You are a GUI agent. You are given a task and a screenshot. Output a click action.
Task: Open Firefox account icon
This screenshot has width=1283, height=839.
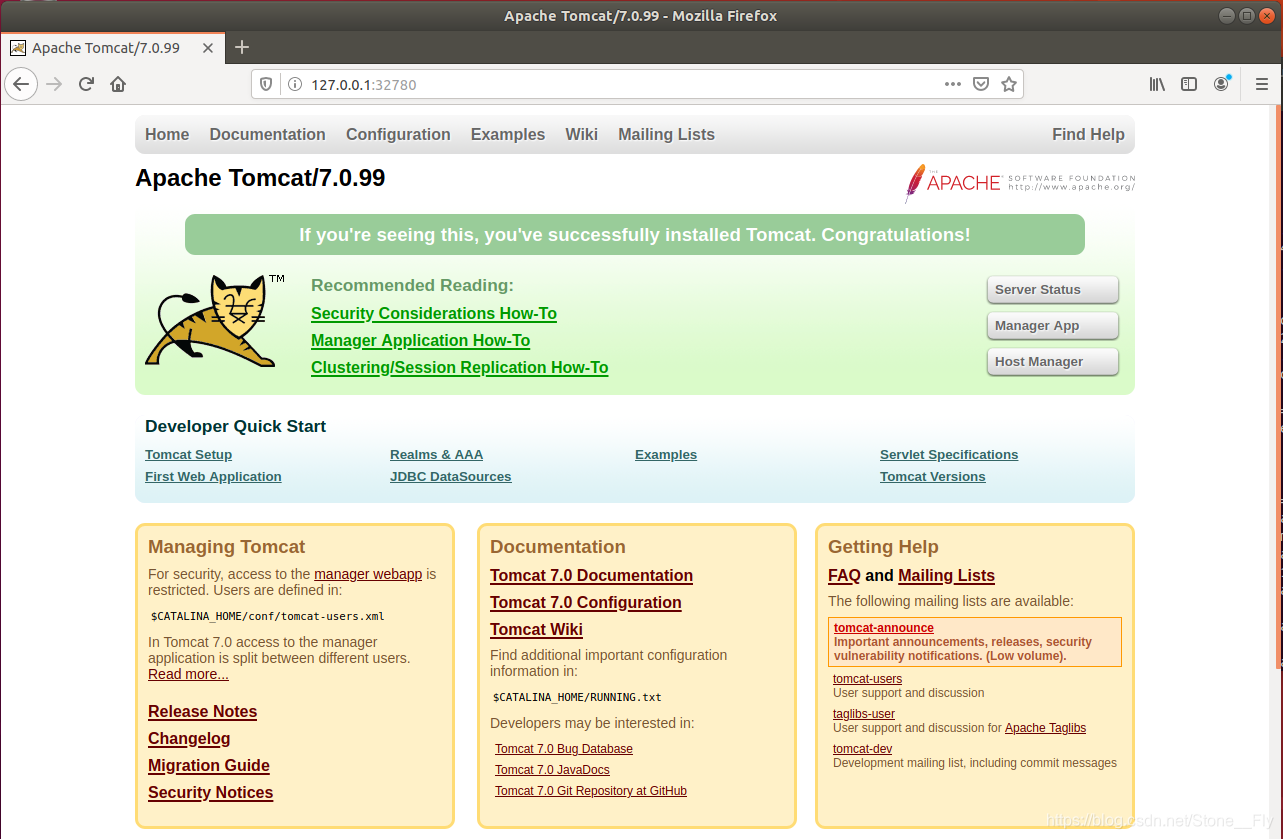tap(1221, 84)
